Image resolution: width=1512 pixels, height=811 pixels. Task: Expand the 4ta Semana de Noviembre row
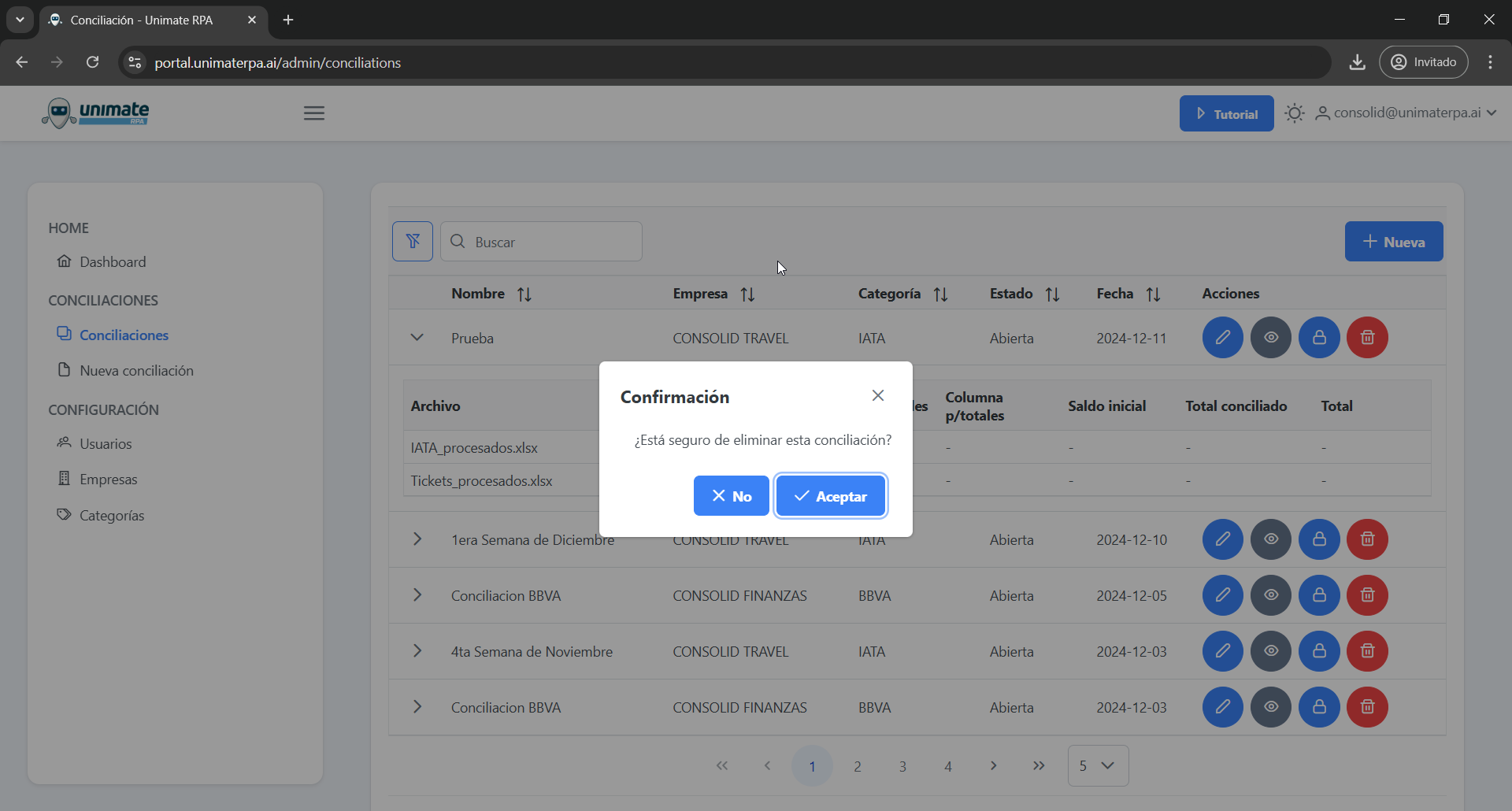[x=417, y=651]
